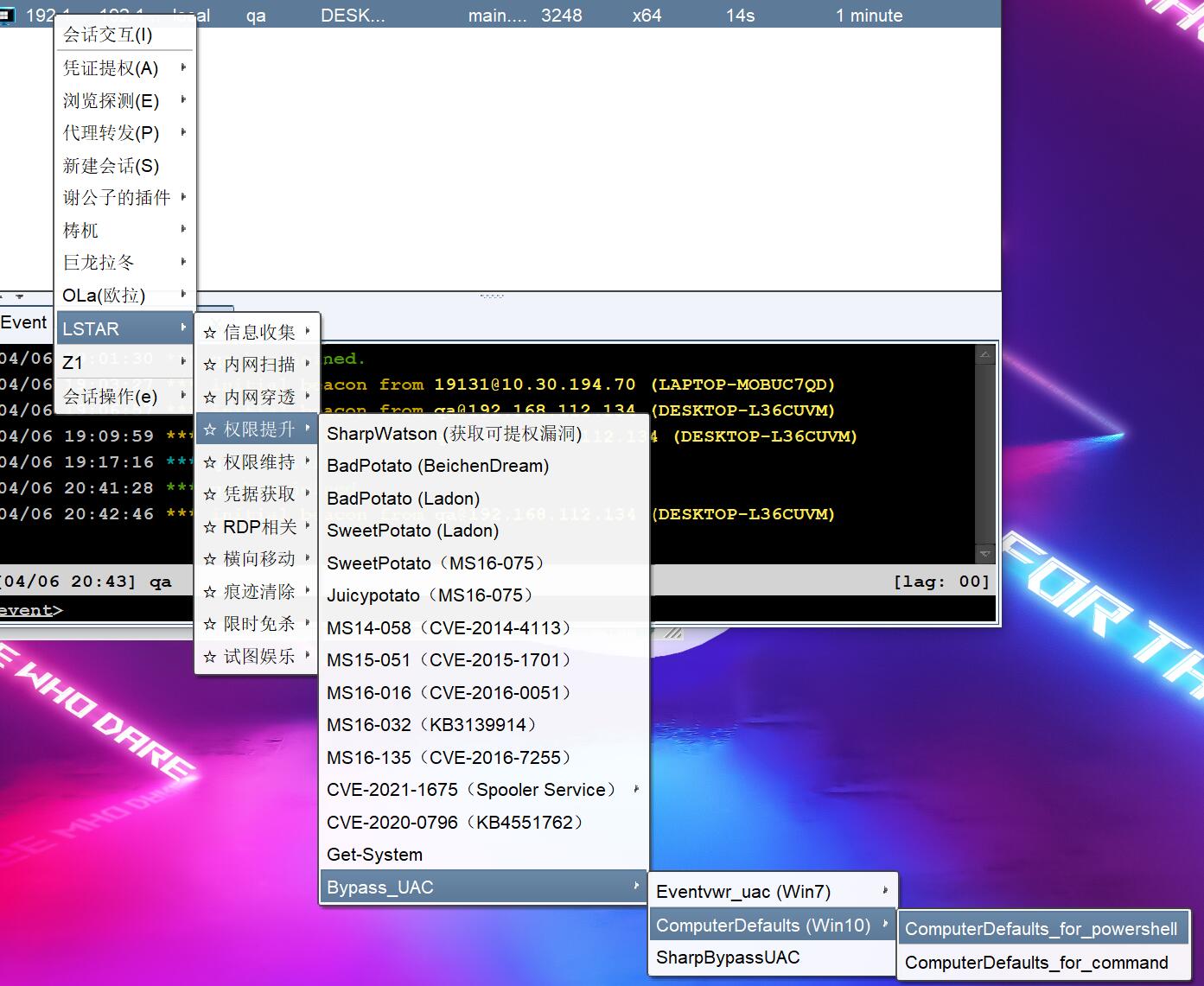
Task: Open 会话交互(I) menu entry
Action: point(125,35)
